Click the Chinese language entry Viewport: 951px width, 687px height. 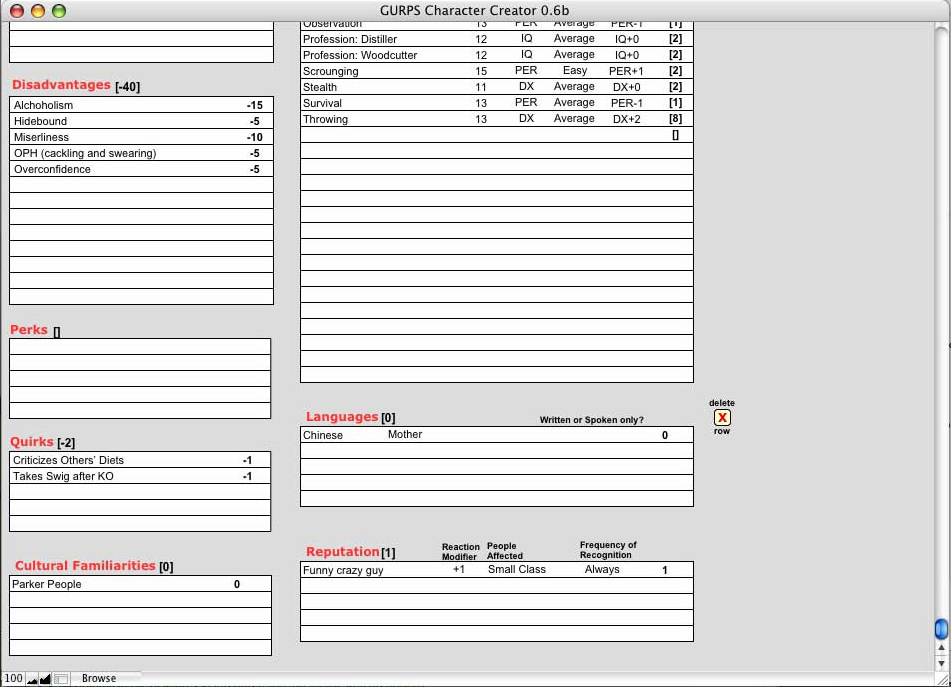[x=323, y=435]
